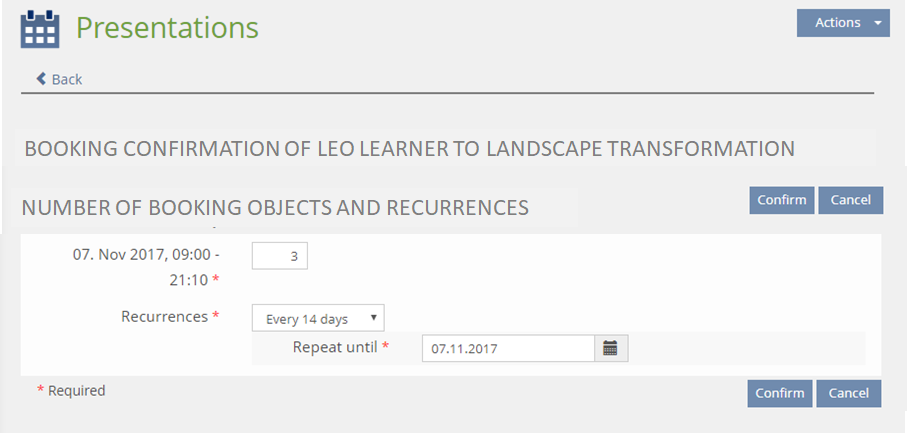Click the Presentations page title
This screenshot has width=907, height=433.
point(167,28)
